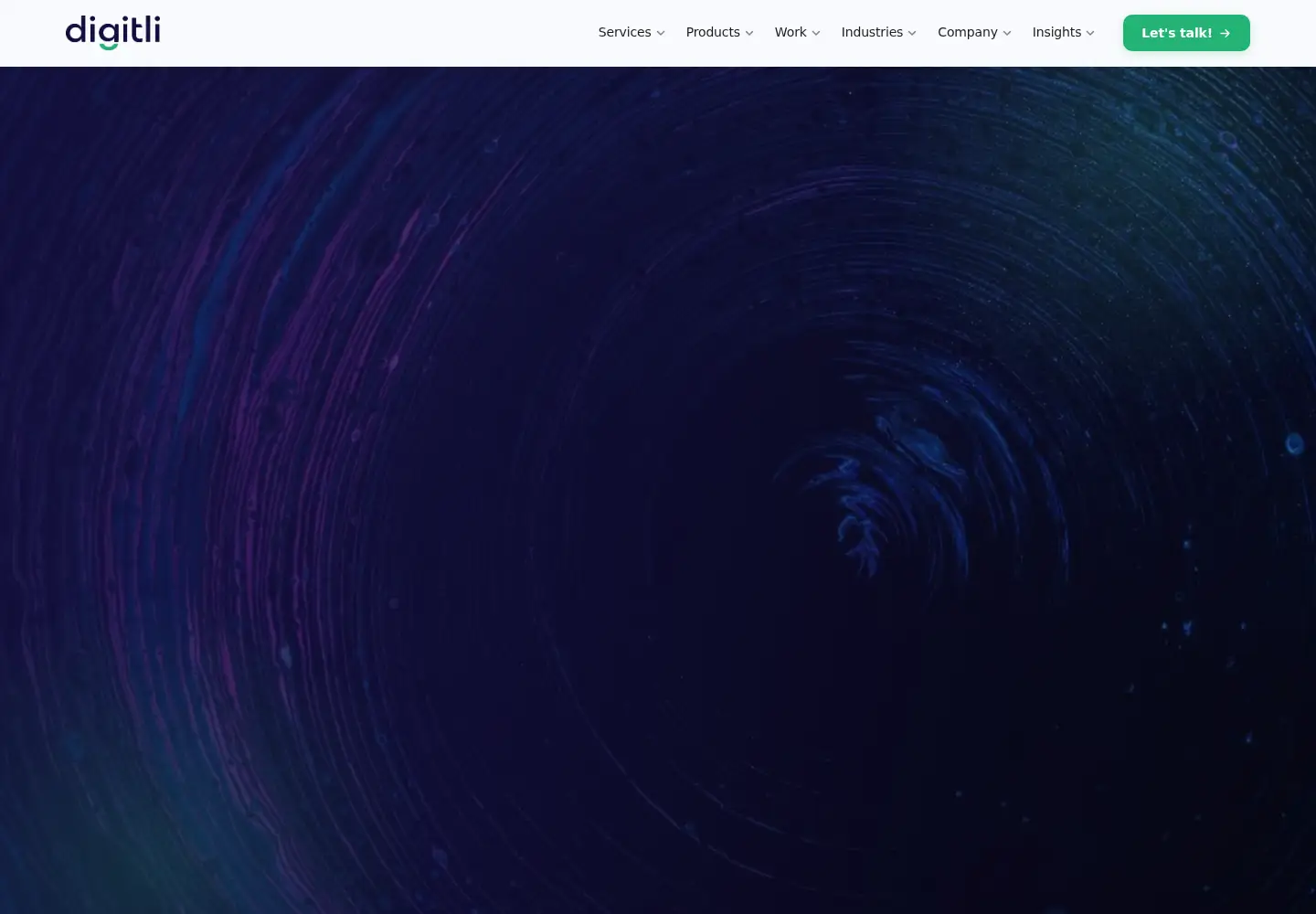
Task: Click the Let's talk! button
Action: click(x=1186, y=33)
